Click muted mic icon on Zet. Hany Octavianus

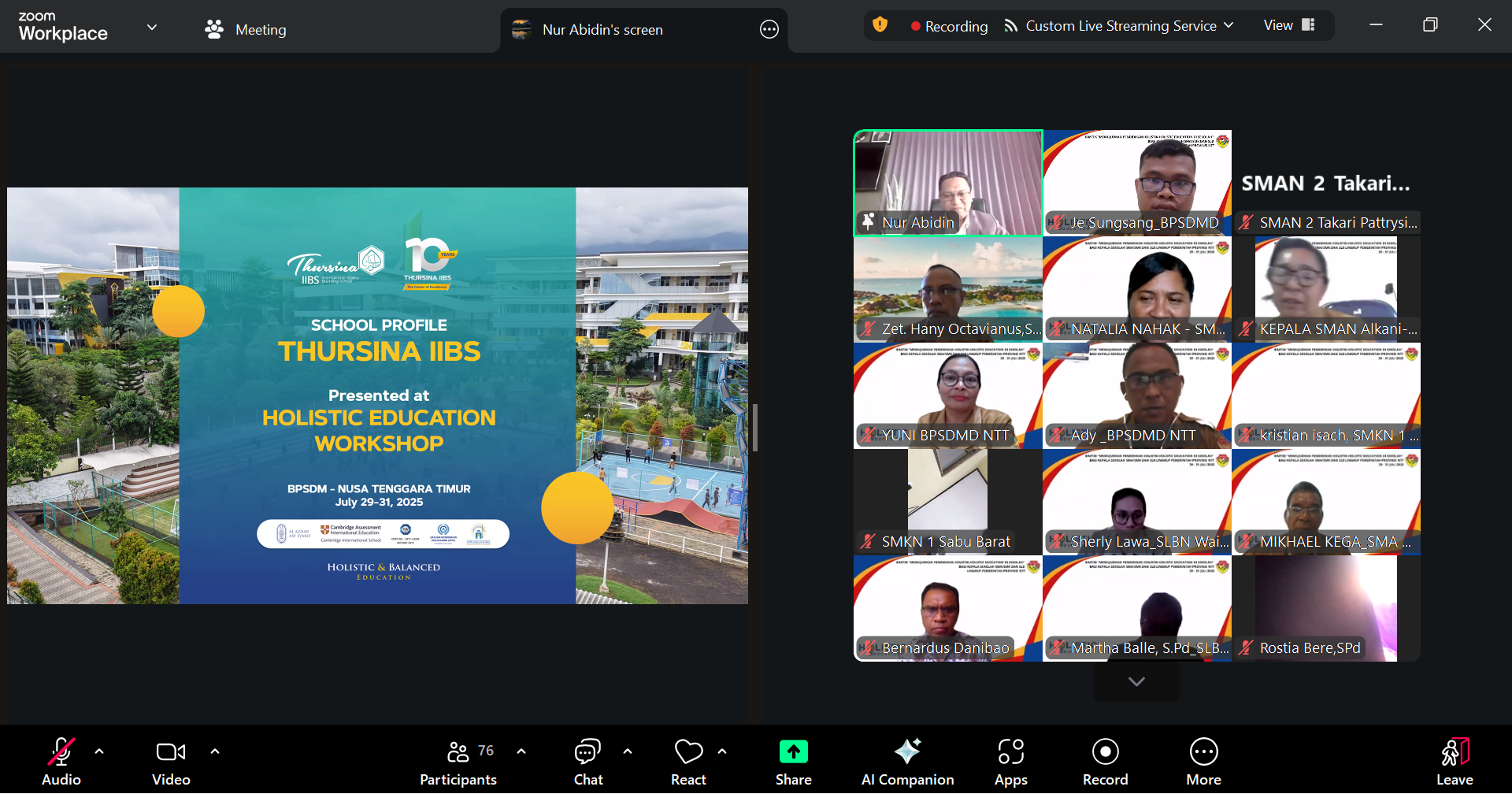(868, 329)
